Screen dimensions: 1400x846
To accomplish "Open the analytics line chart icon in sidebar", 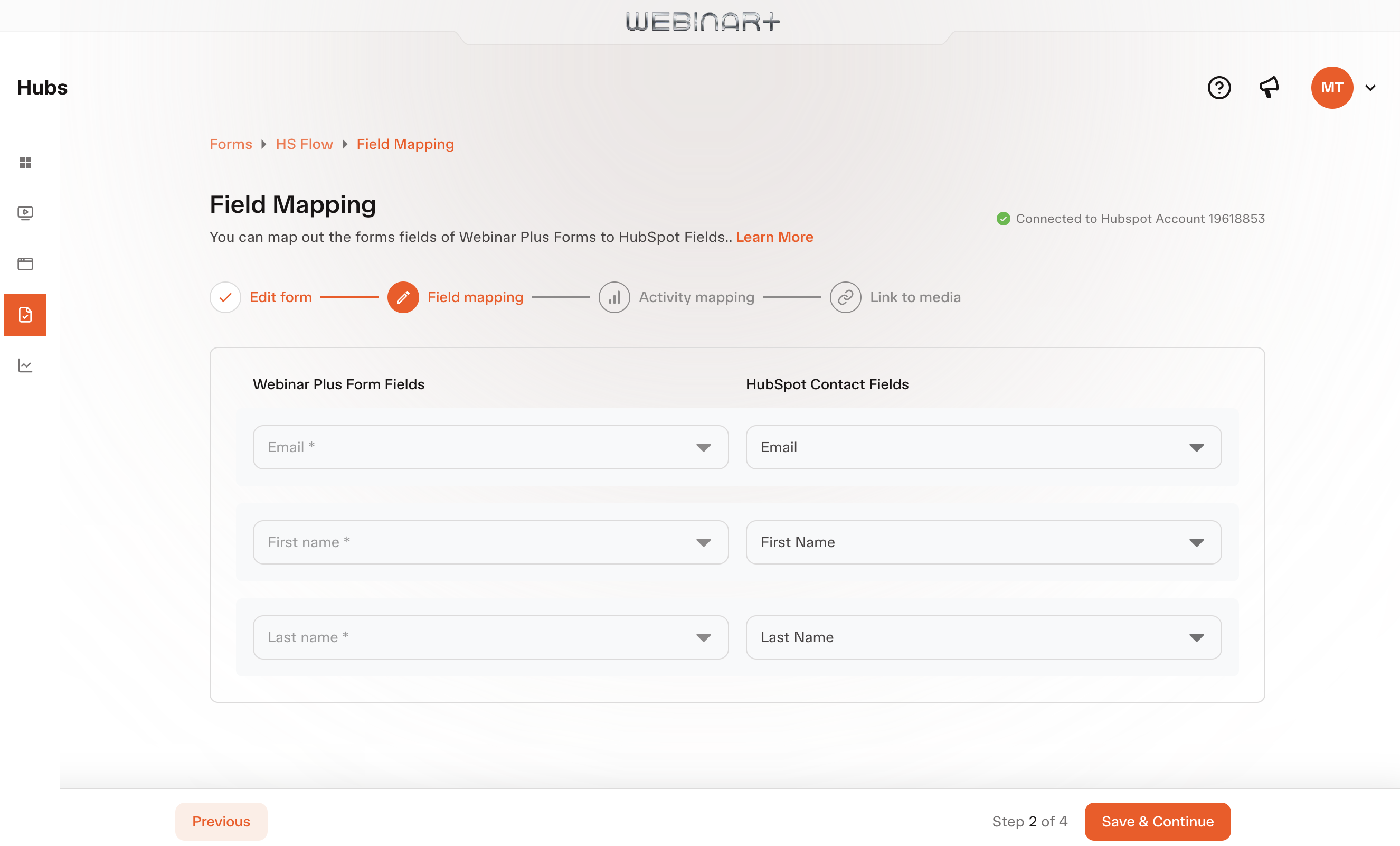I will pos(25,365).
